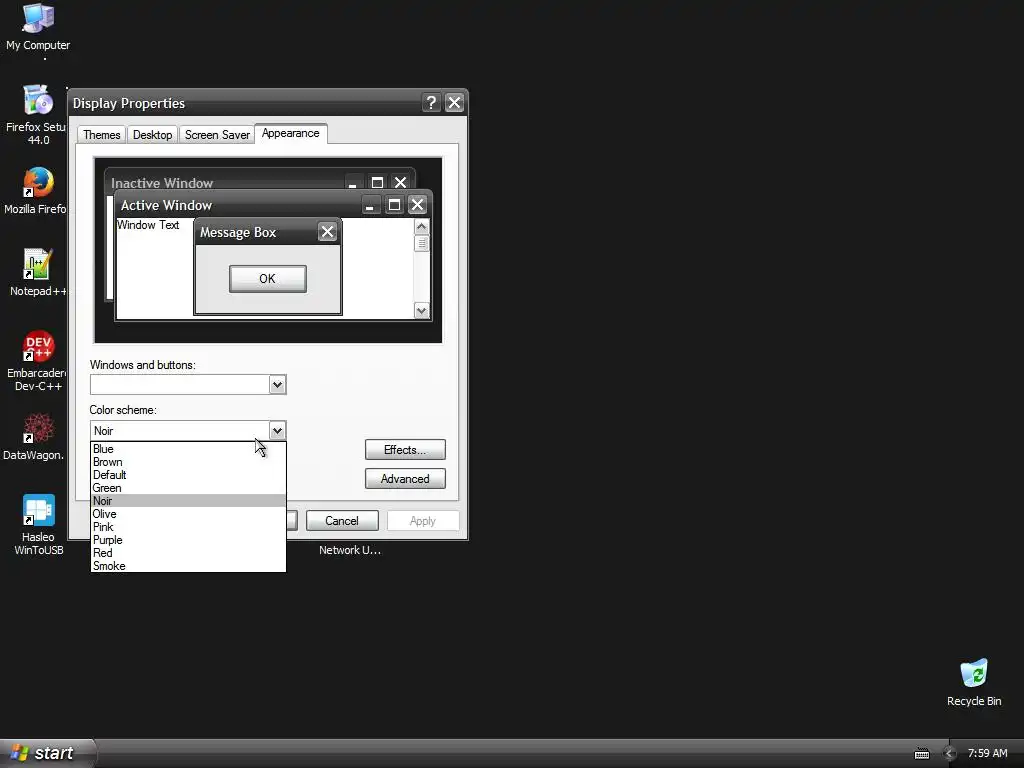Screen dimensions: 1024x768
Task: Click preview scrollbar thumb
Action: click(x=421, y=243)
